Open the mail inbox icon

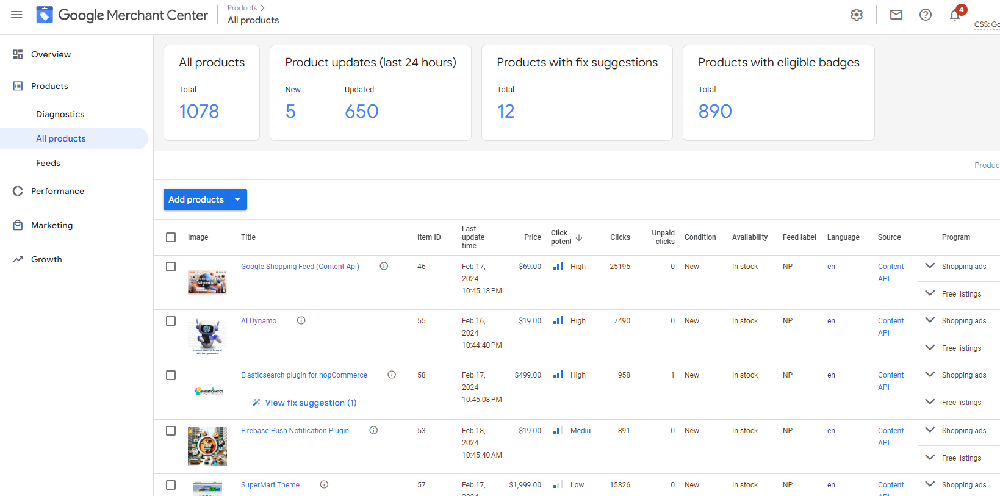895,15
